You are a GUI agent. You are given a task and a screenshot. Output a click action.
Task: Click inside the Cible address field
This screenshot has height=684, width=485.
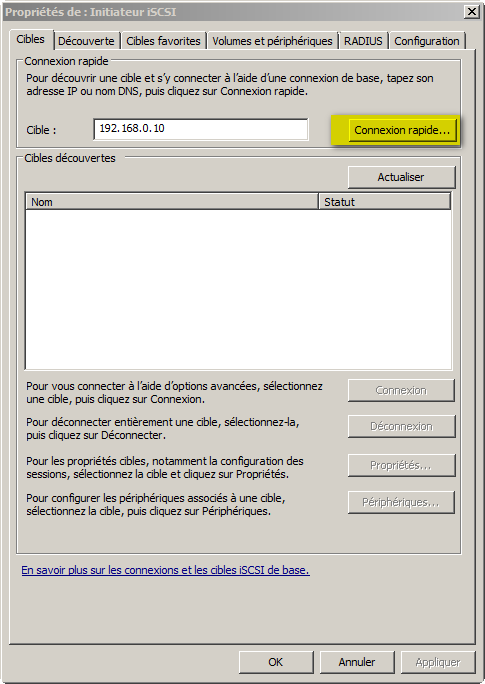[x=201, y=129]
